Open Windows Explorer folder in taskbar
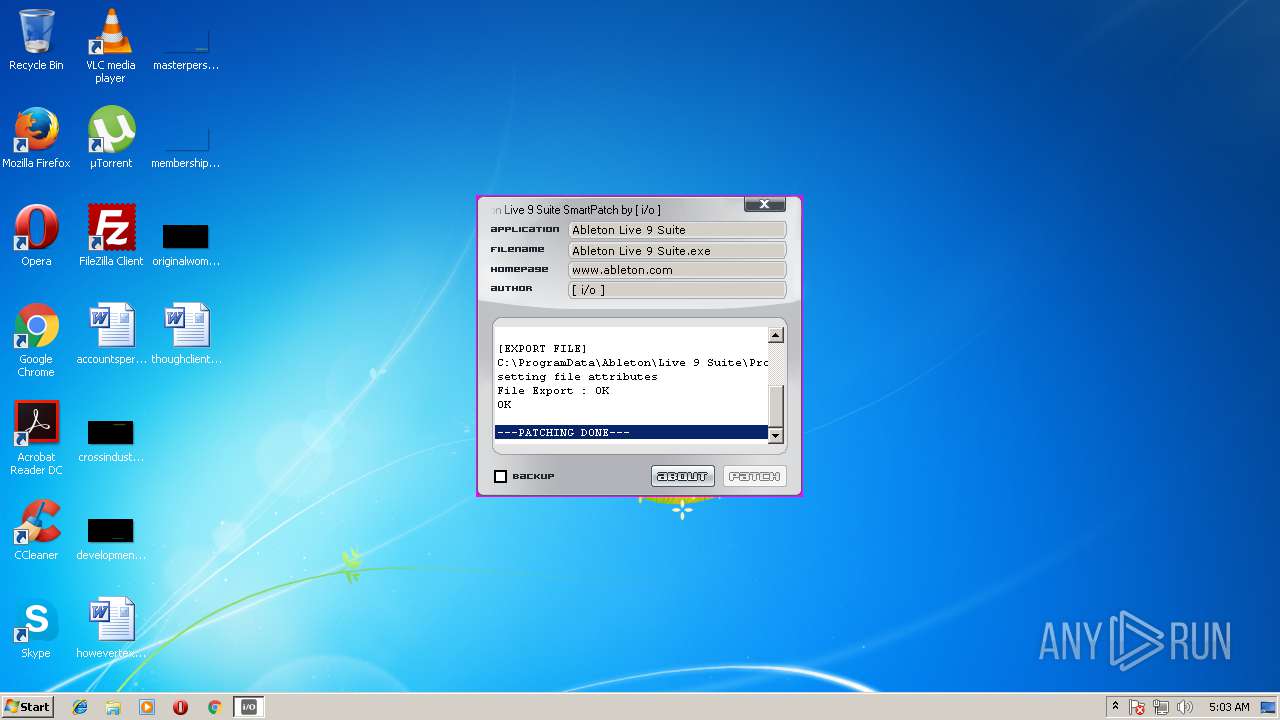The height and width of the screenshot is (720, 1280). click(113, 707)
